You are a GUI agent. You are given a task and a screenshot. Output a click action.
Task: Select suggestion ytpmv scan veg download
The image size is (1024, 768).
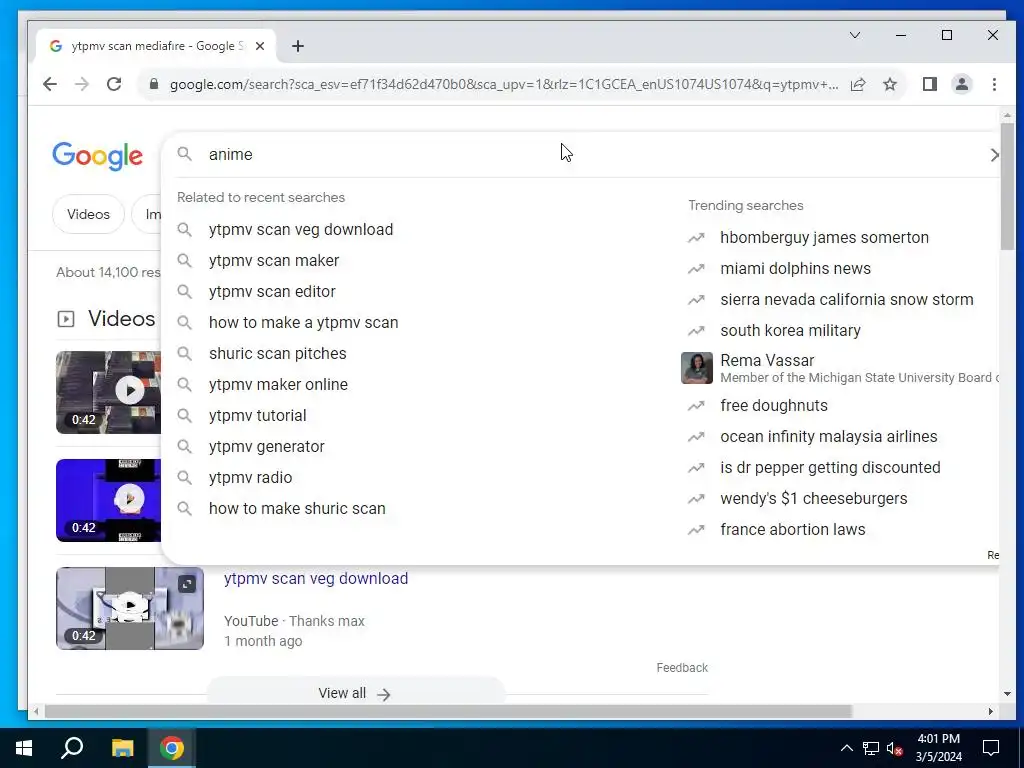pyautogui.click(x=301, y=230)
